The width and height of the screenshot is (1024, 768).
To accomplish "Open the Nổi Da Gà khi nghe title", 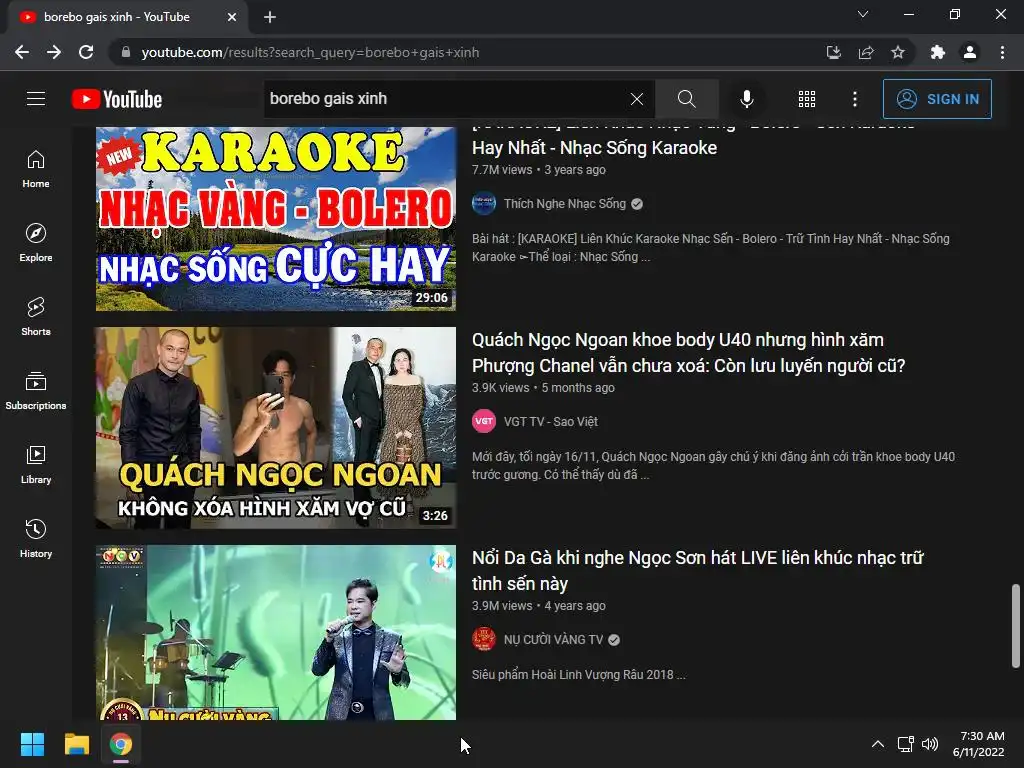I will (697, 571).
